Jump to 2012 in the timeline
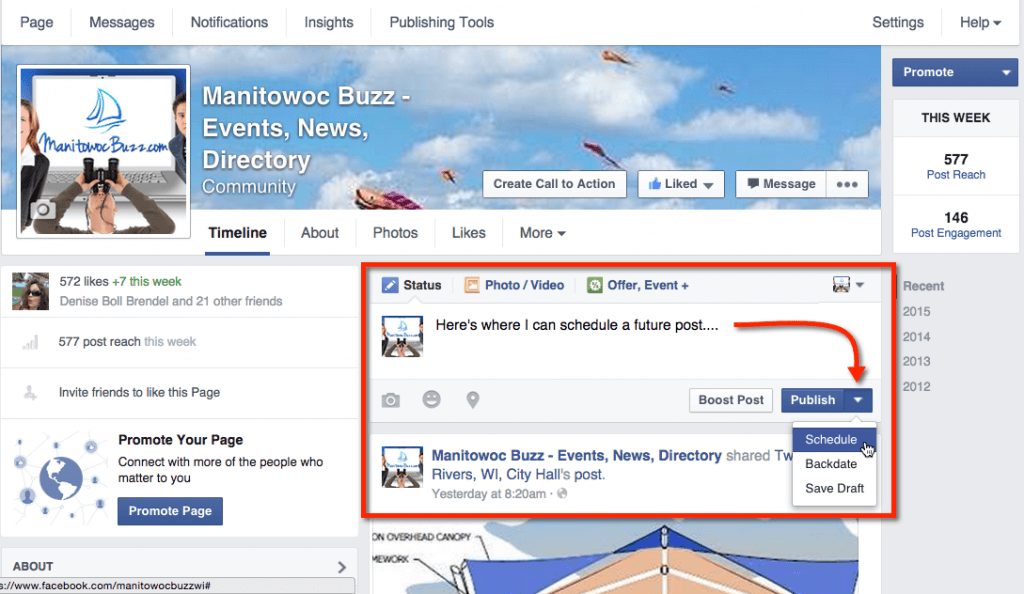The height and width of the screenshot is (594, 1024). coord(916,386)
